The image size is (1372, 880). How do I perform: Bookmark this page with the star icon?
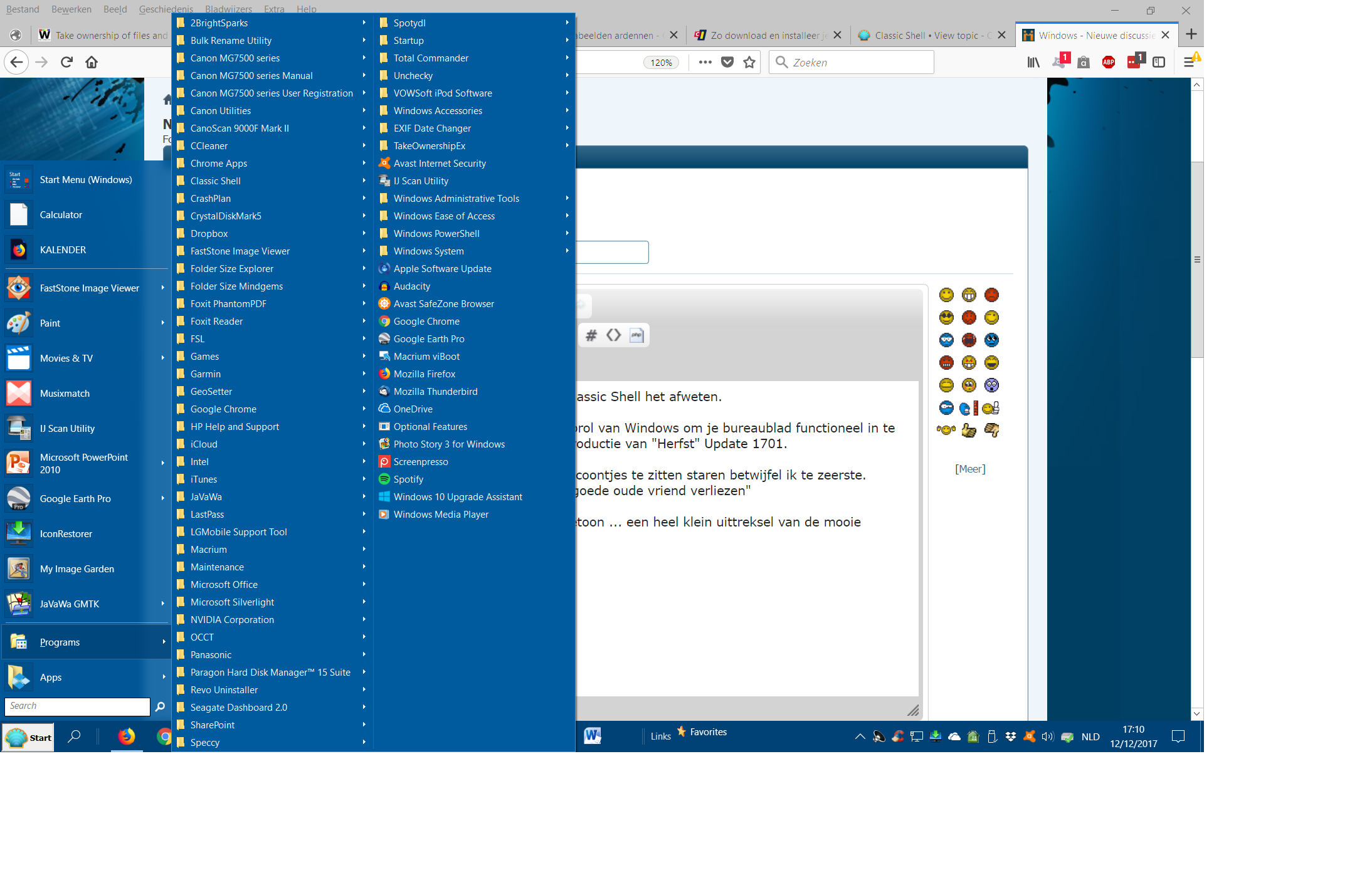(x=749, y=62)
